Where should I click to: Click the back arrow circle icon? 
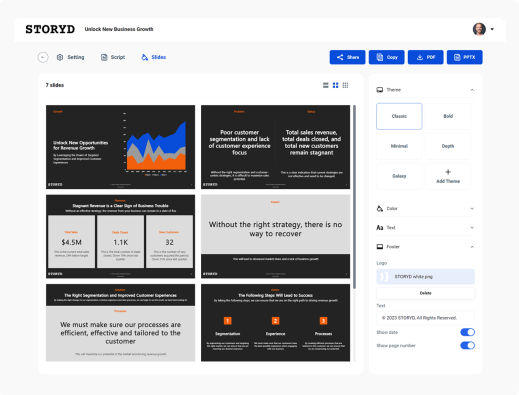click(x=43, y=57)
